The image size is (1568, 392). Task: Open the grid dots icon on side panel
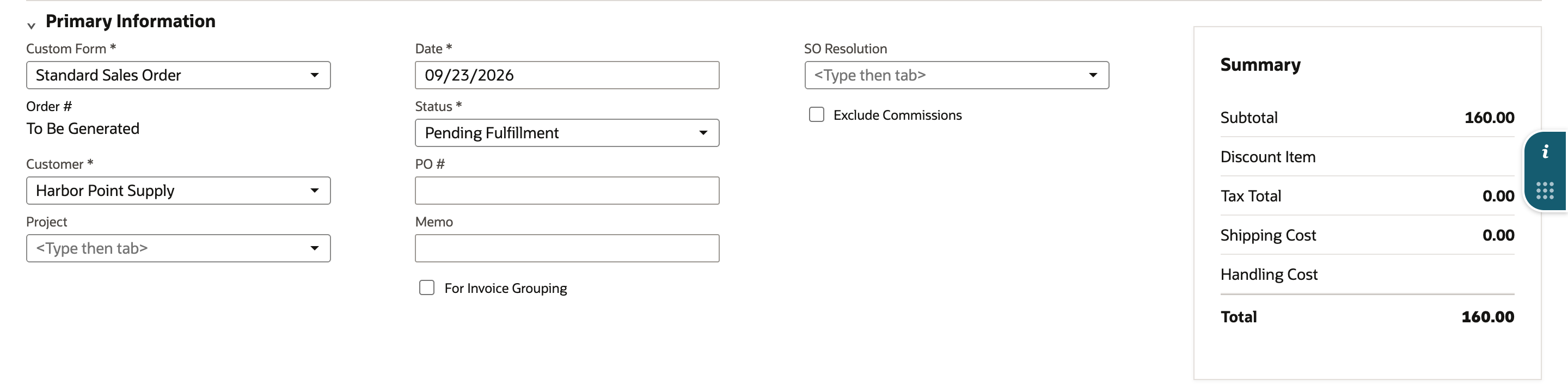point(1545,191)
